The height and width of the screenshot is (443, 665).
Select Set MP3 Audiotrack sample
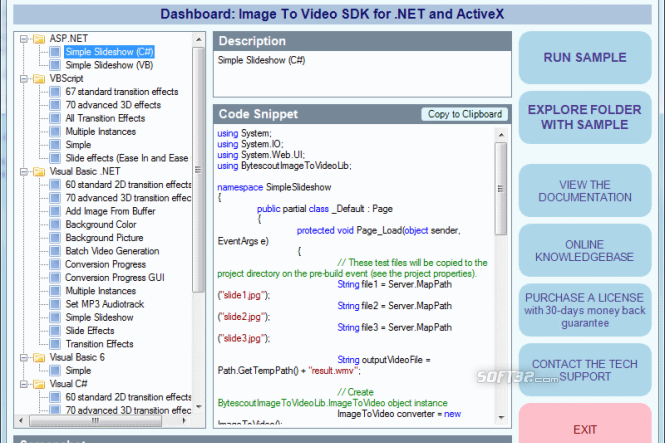[x=105, y=304]
